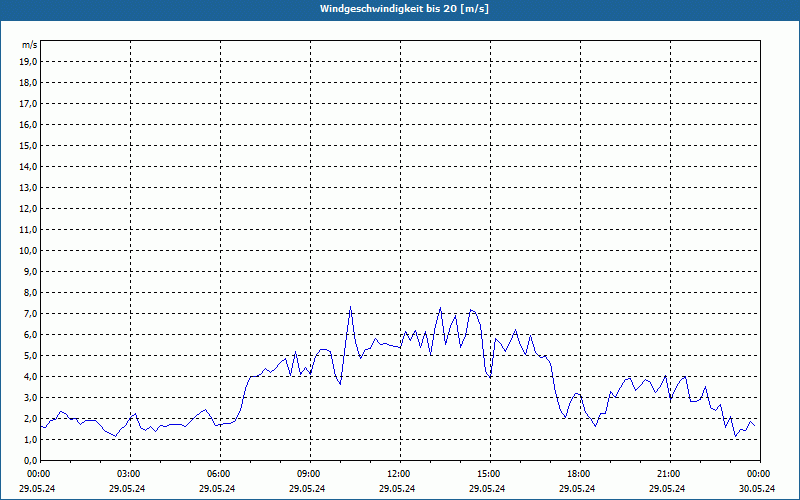Click the "00:00" time label above 29.05.24
This screenshot has height=500, width=800.
click(x=39, y=474)
